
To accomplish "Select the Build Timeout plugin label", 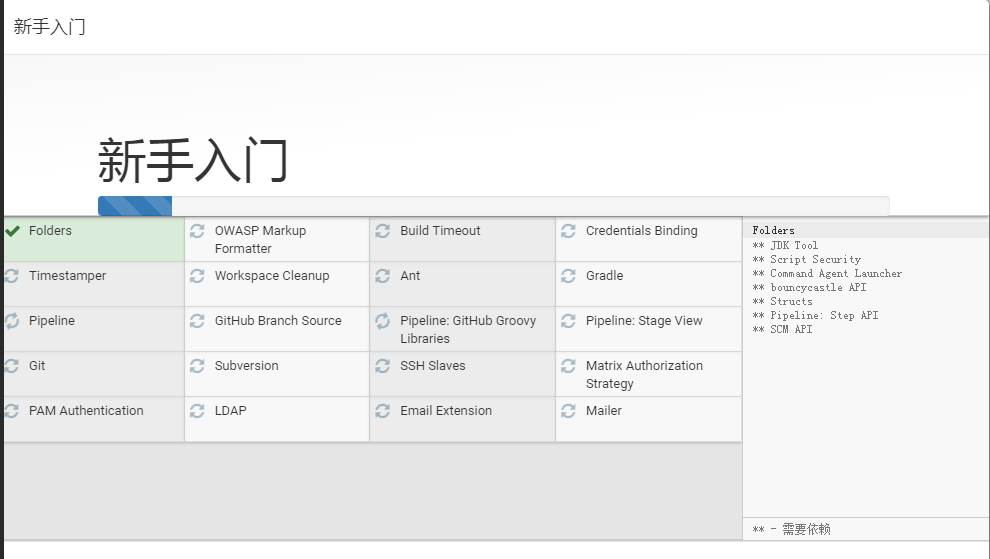I will (440, 231).
